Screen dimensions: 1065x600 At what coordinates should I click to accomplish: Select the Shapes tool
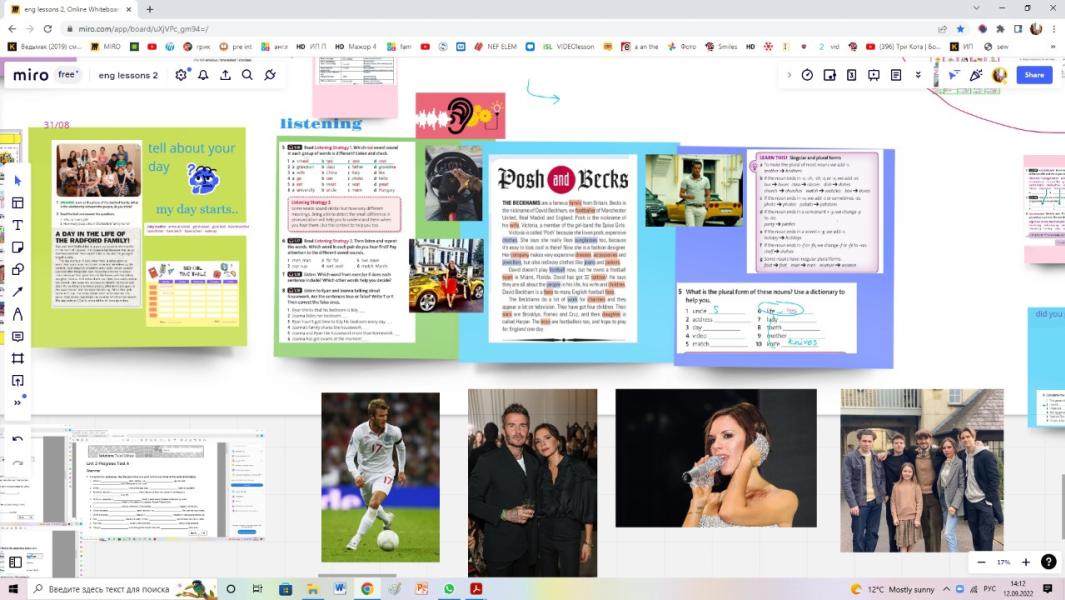pos(18,269)
